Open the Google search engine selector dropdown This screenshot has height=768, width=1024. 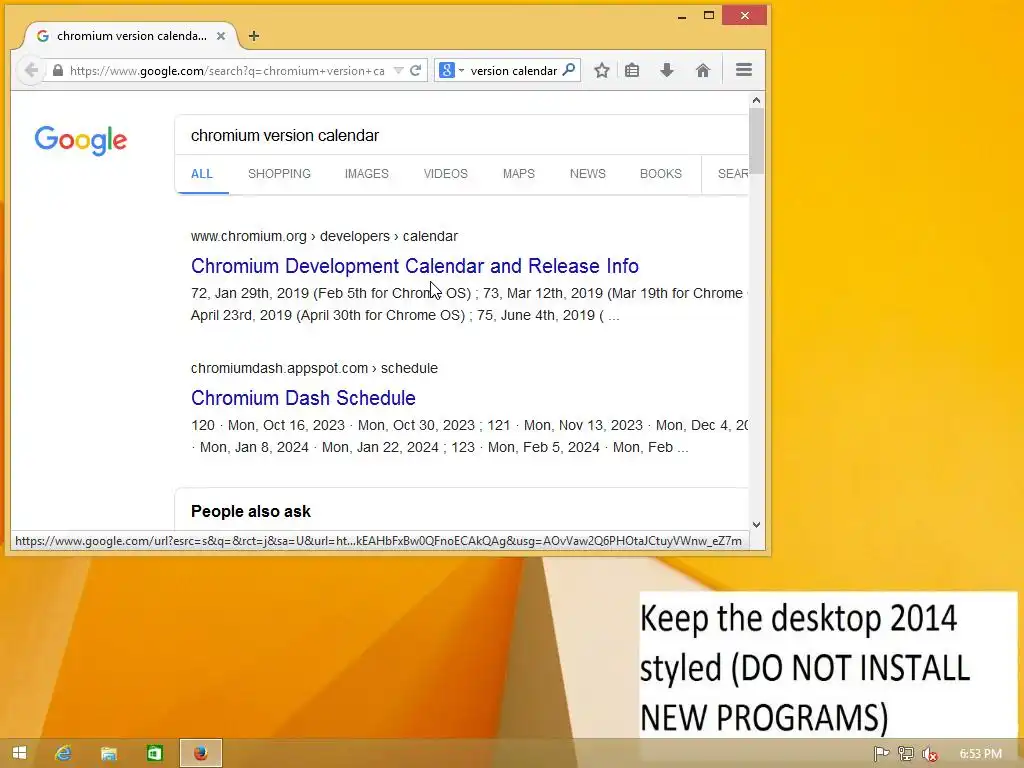451,71
